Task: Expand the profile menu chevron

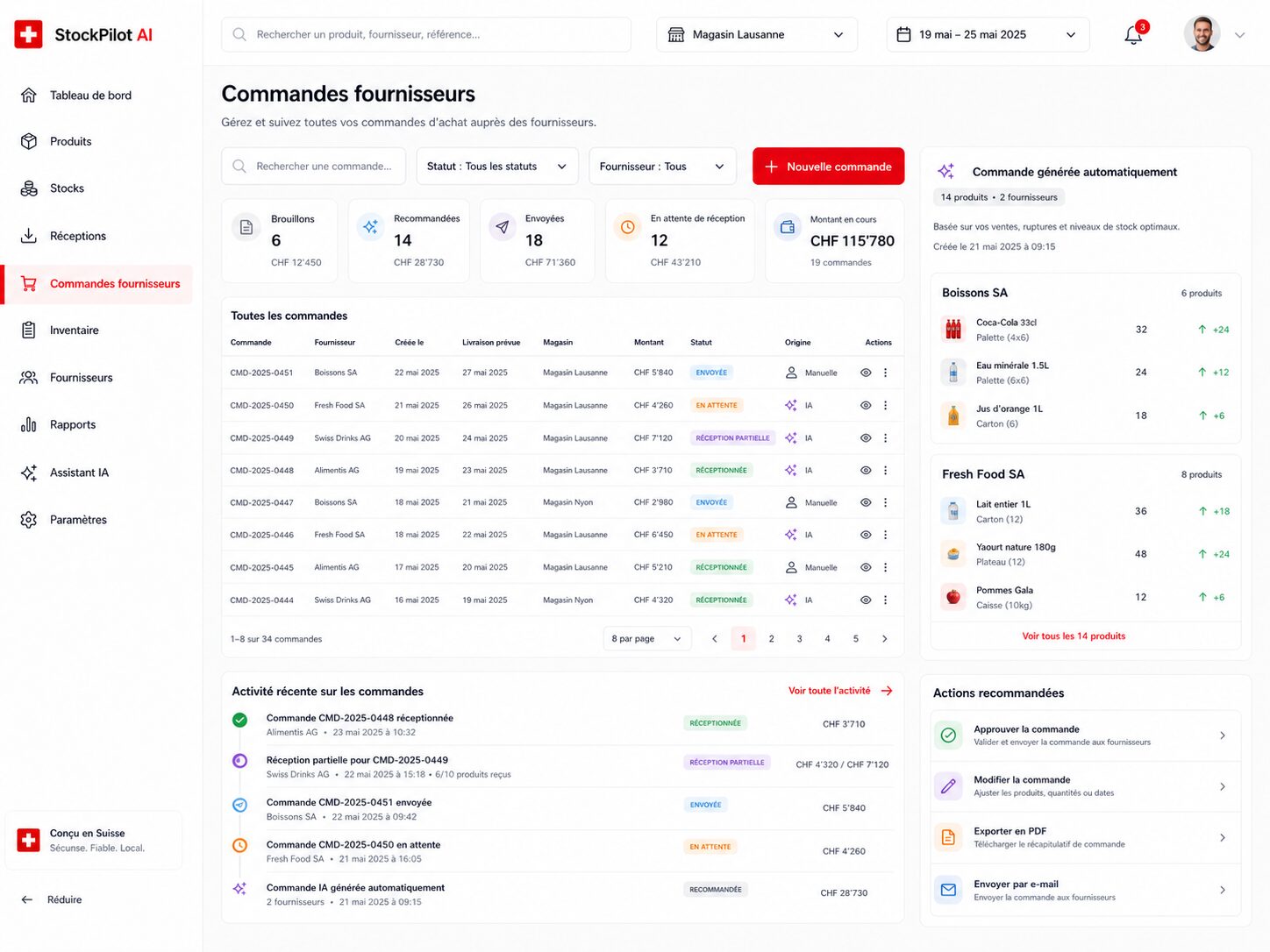Action: [1239, 35]
